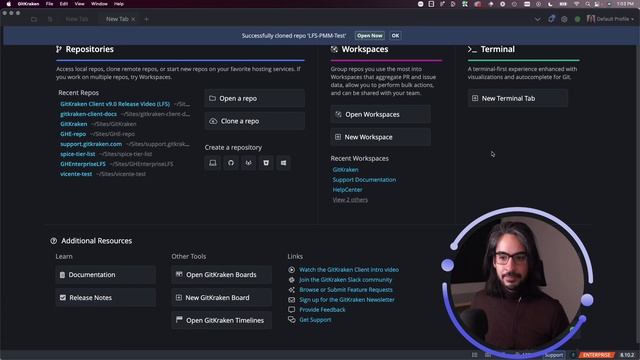This screenshot has height=360, width=640.
Task: Dismiss notification with OK button
Action: pyautogui.click(x=395, y=36)
